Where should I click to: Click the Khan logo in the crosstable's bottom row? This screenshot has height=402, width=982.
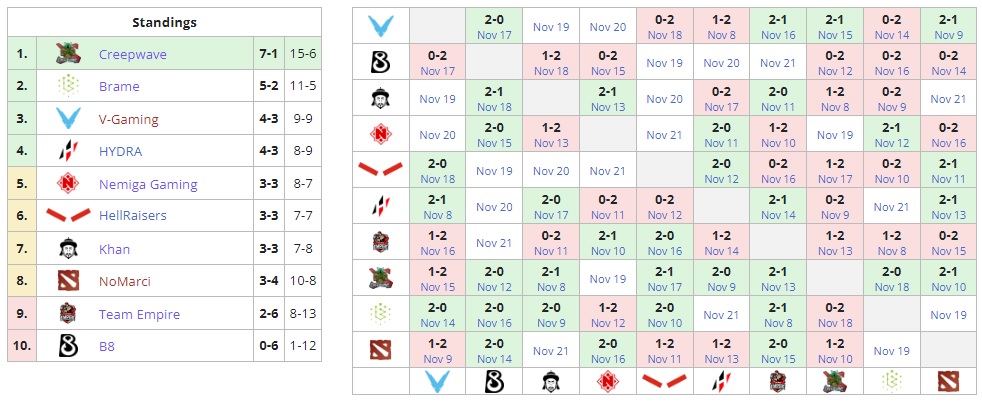(x=551, y=381)
